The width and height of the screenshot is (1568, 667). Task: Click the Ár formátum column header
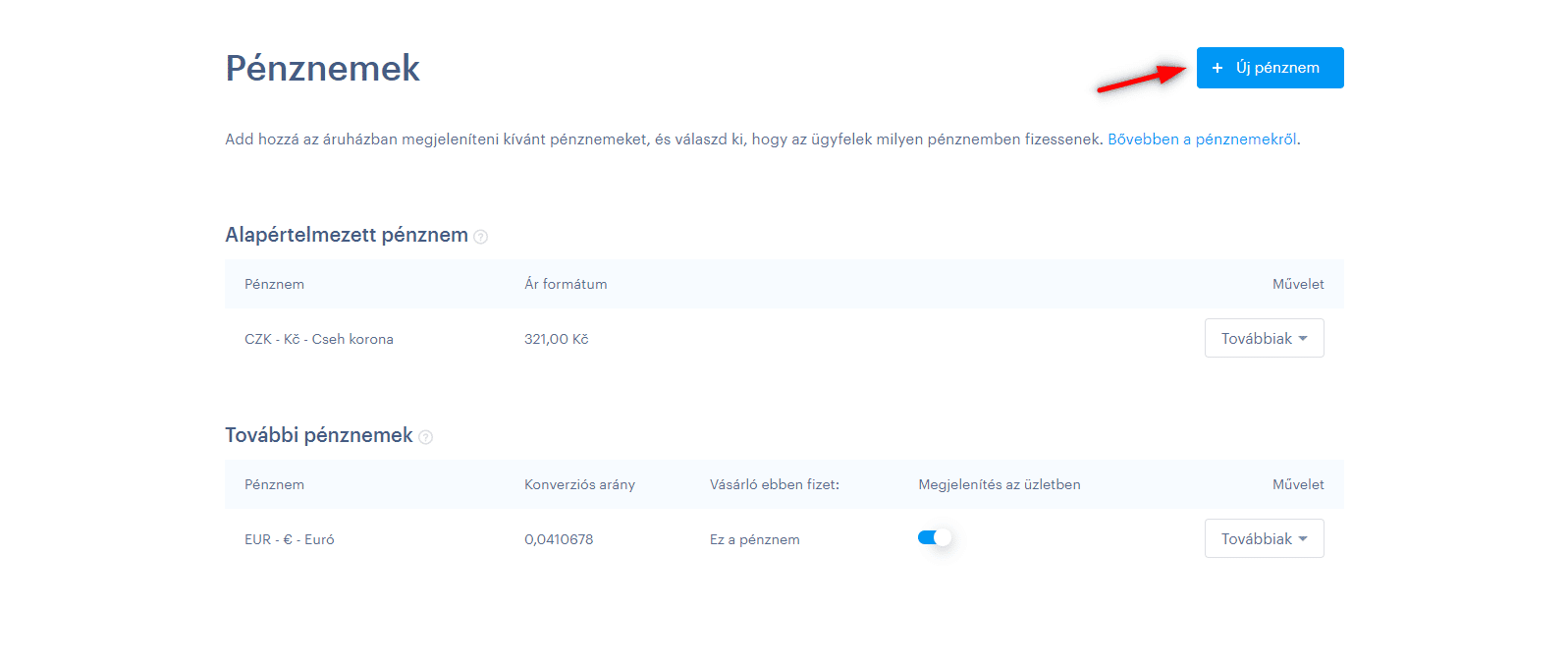(x=566, y=284)
